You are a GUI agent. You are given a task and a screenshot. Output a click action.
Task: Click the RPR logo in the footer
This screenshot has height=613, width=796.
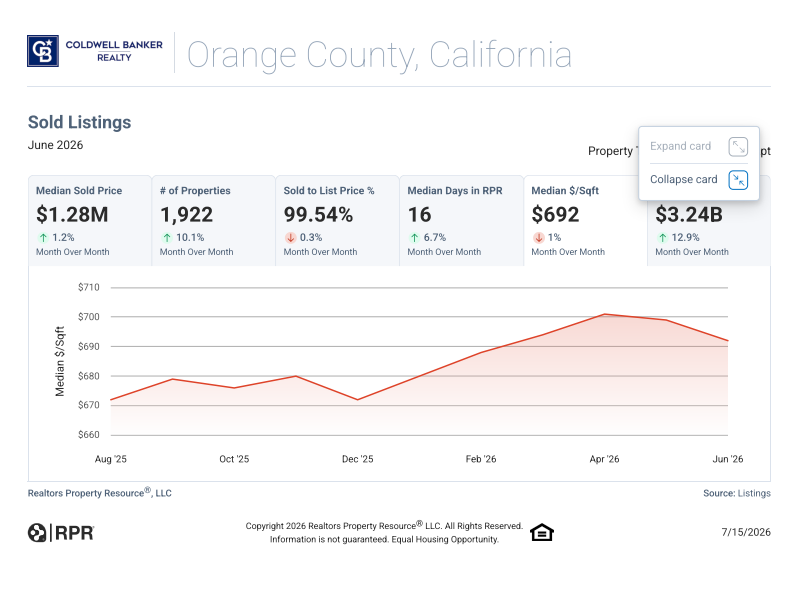pos(61,533)
